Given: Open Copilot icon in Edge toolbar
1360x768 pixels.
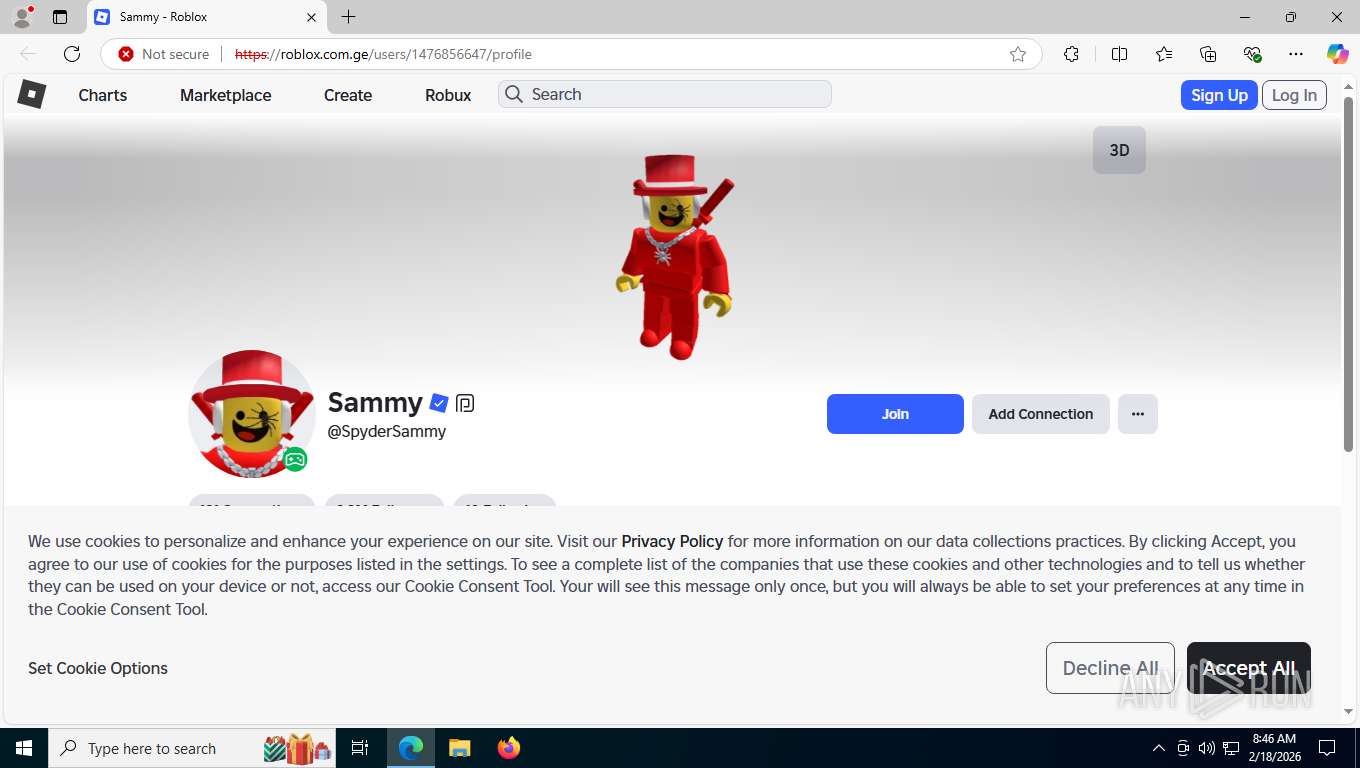Looking at the screenshot, I should pyautogui.click(x=1337, y=54).
